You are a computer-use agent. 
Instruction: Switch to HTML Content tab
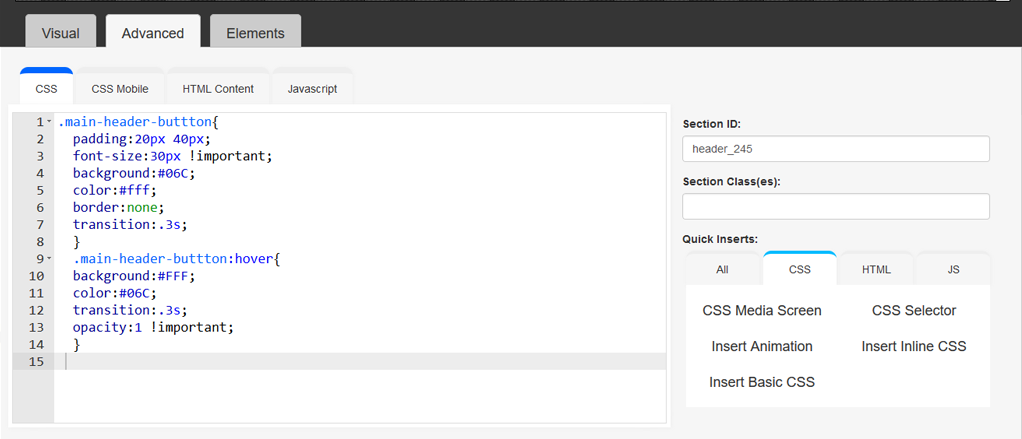click(x=218, y=89)
